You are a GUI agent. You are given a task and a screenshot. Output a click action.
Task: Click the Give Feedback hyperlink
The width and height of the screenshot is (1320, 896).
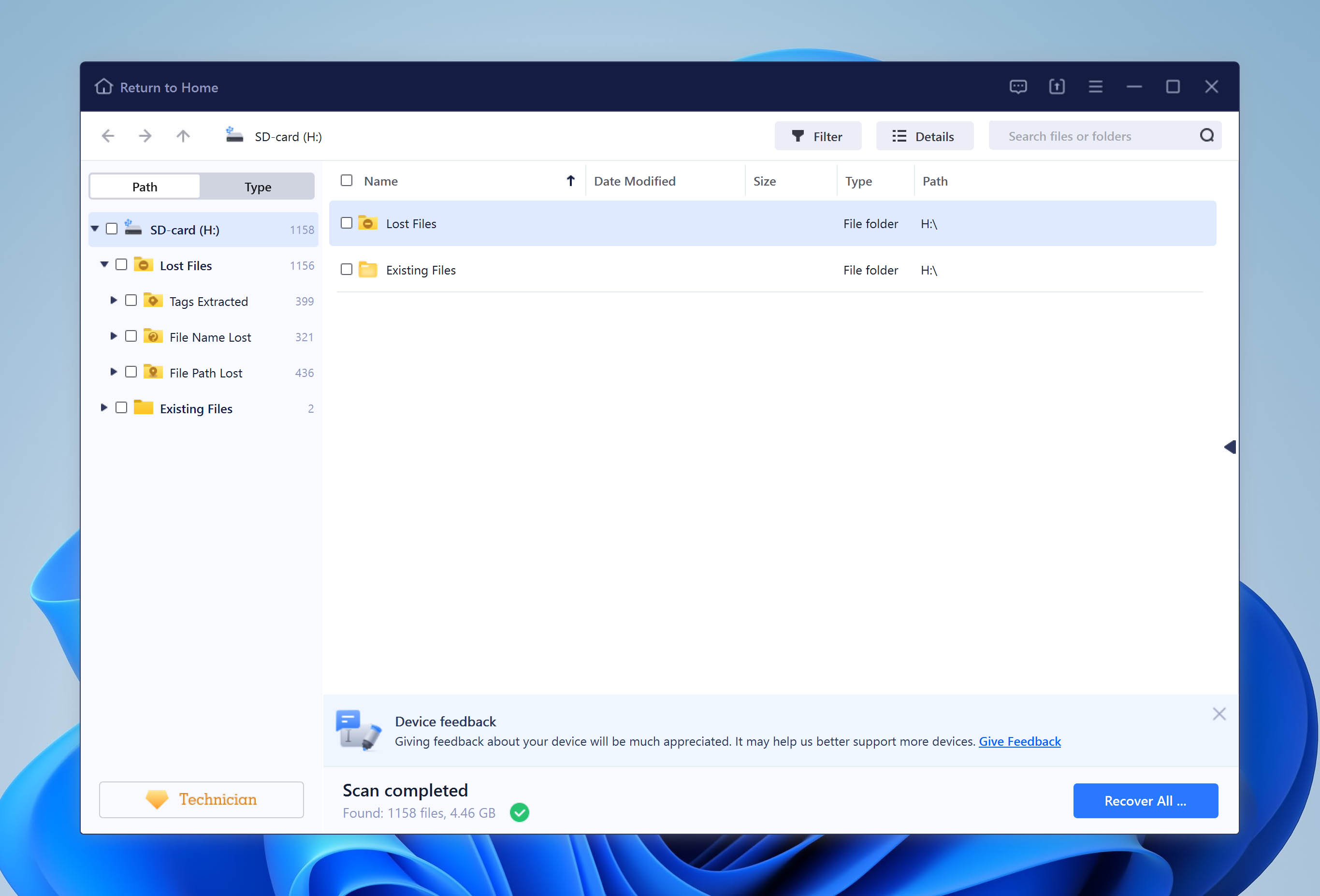[1020, 741]
